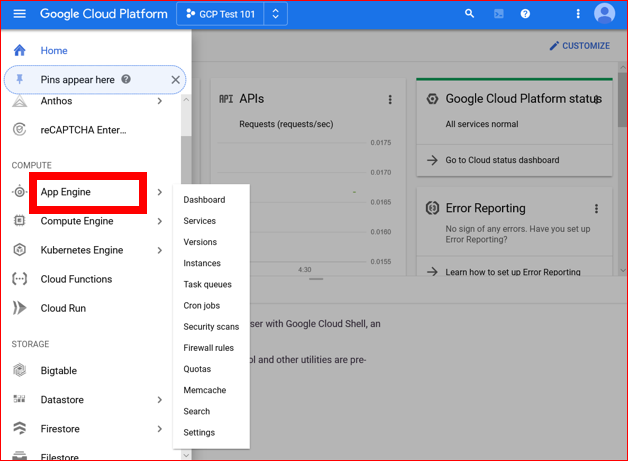
Task: Click navigation menu scrollbar down arrow
Action: point(186,455)
